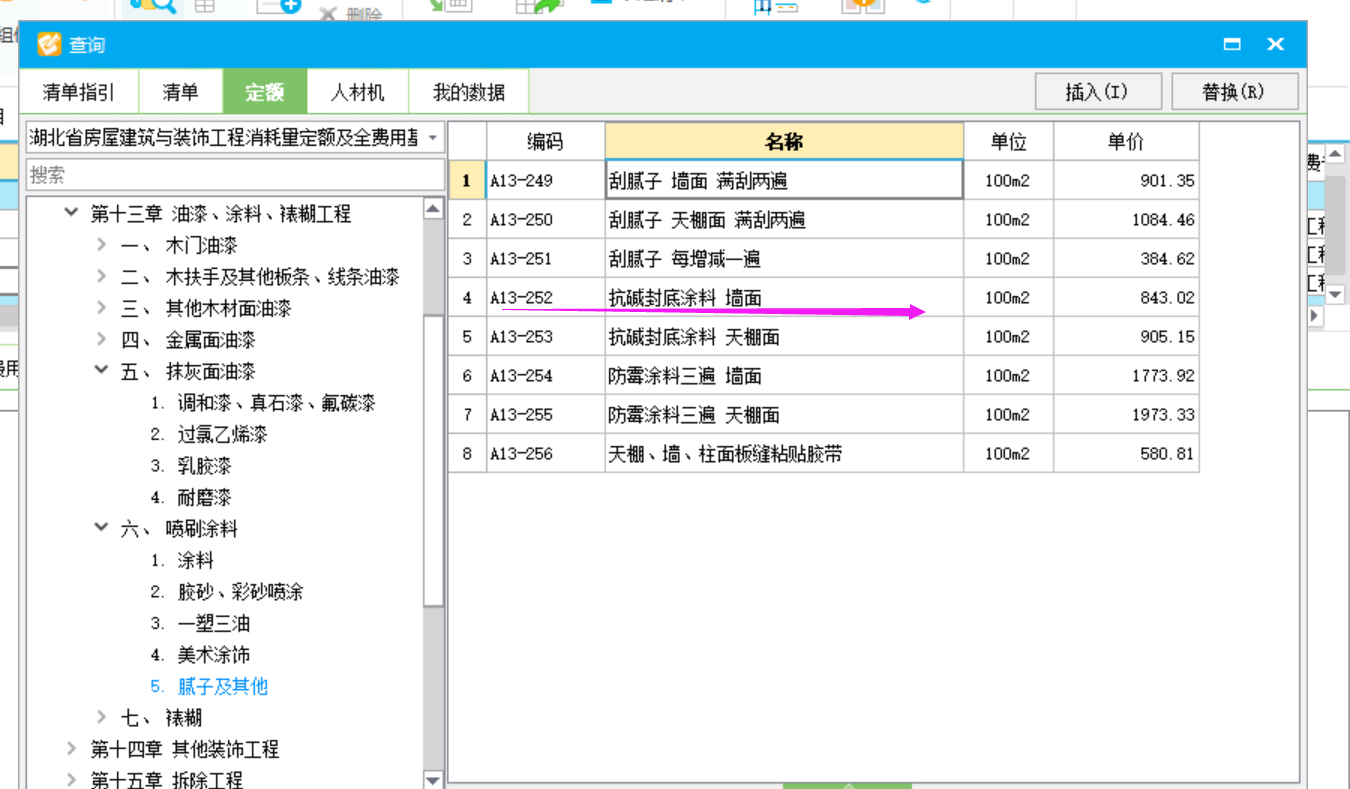Image resolution: width=1350 pixels, height=789 pixels.
Task: Select 3. 乳胶漆 tree item
Action: point(191,466)
